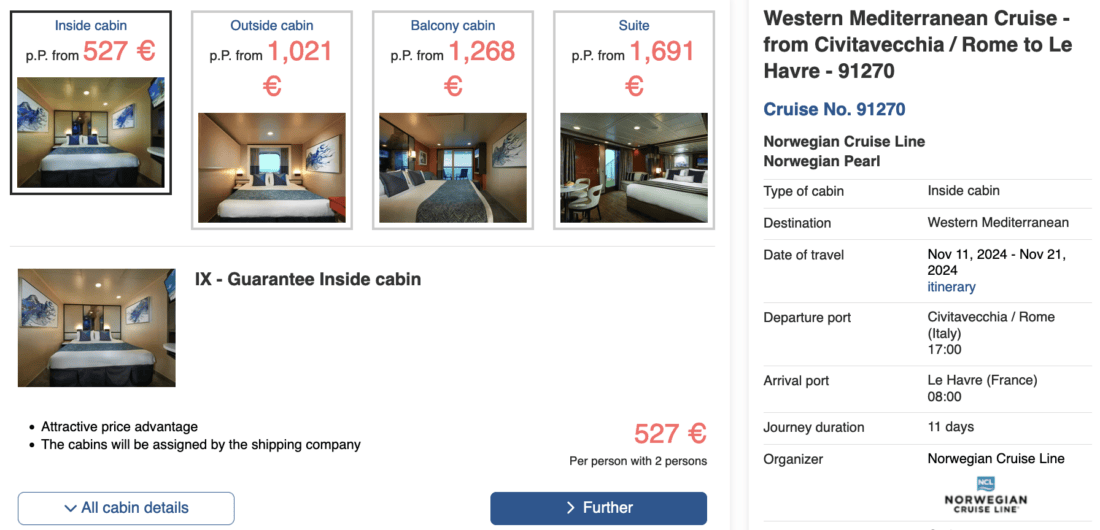Expand All cabin details
Image resolution: width=1100 pixels, height=530 pixels.
tap(126, 508)
